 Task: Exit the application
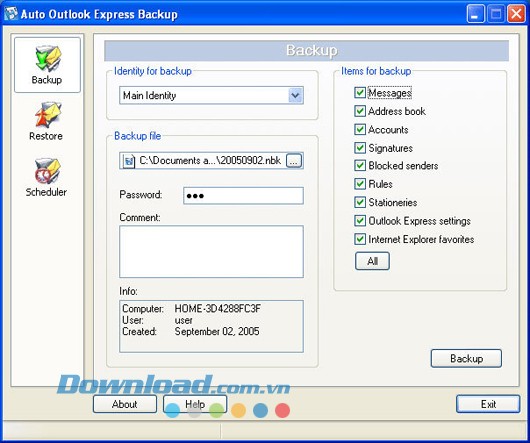tap(488, 404)
